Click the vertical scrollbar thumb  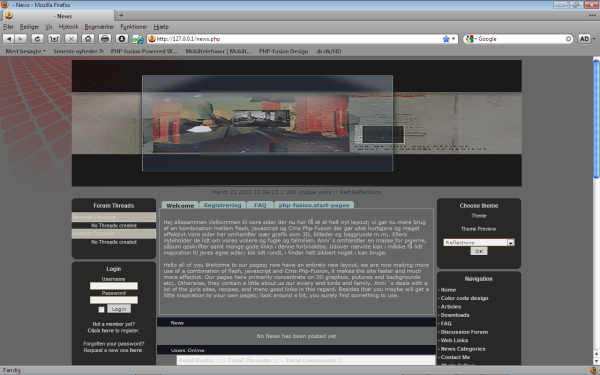tap(596, 119)
